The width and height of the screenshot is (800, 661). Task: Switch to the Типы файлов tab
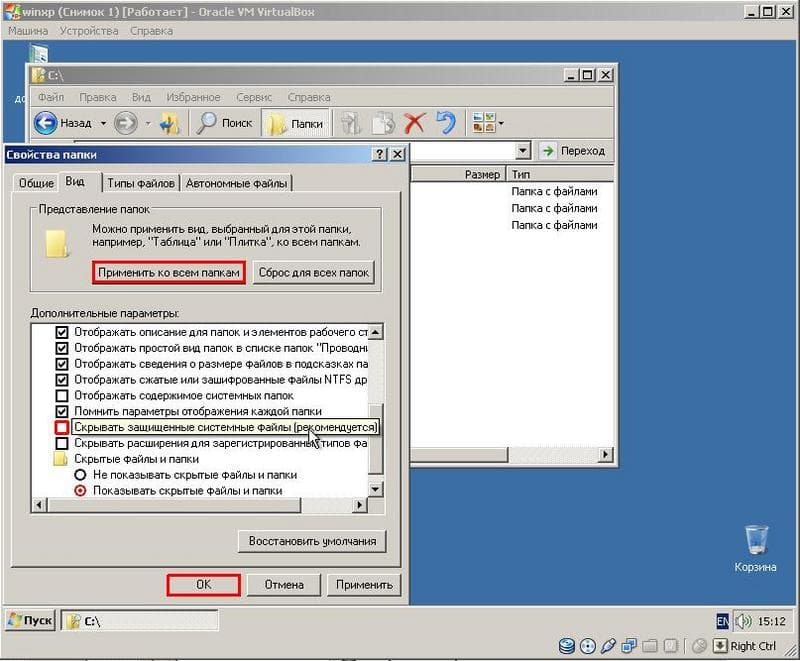(x=141, y=183)
